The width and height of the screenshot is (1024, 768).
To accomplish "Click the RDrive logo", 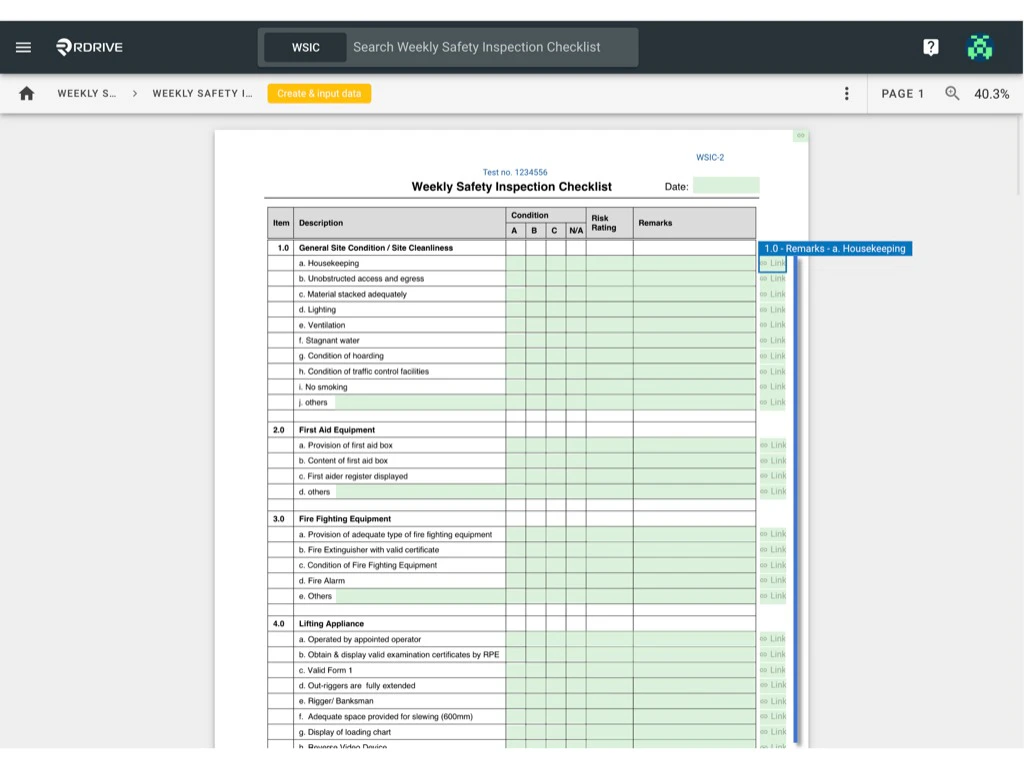I will [x=88, y=47].
